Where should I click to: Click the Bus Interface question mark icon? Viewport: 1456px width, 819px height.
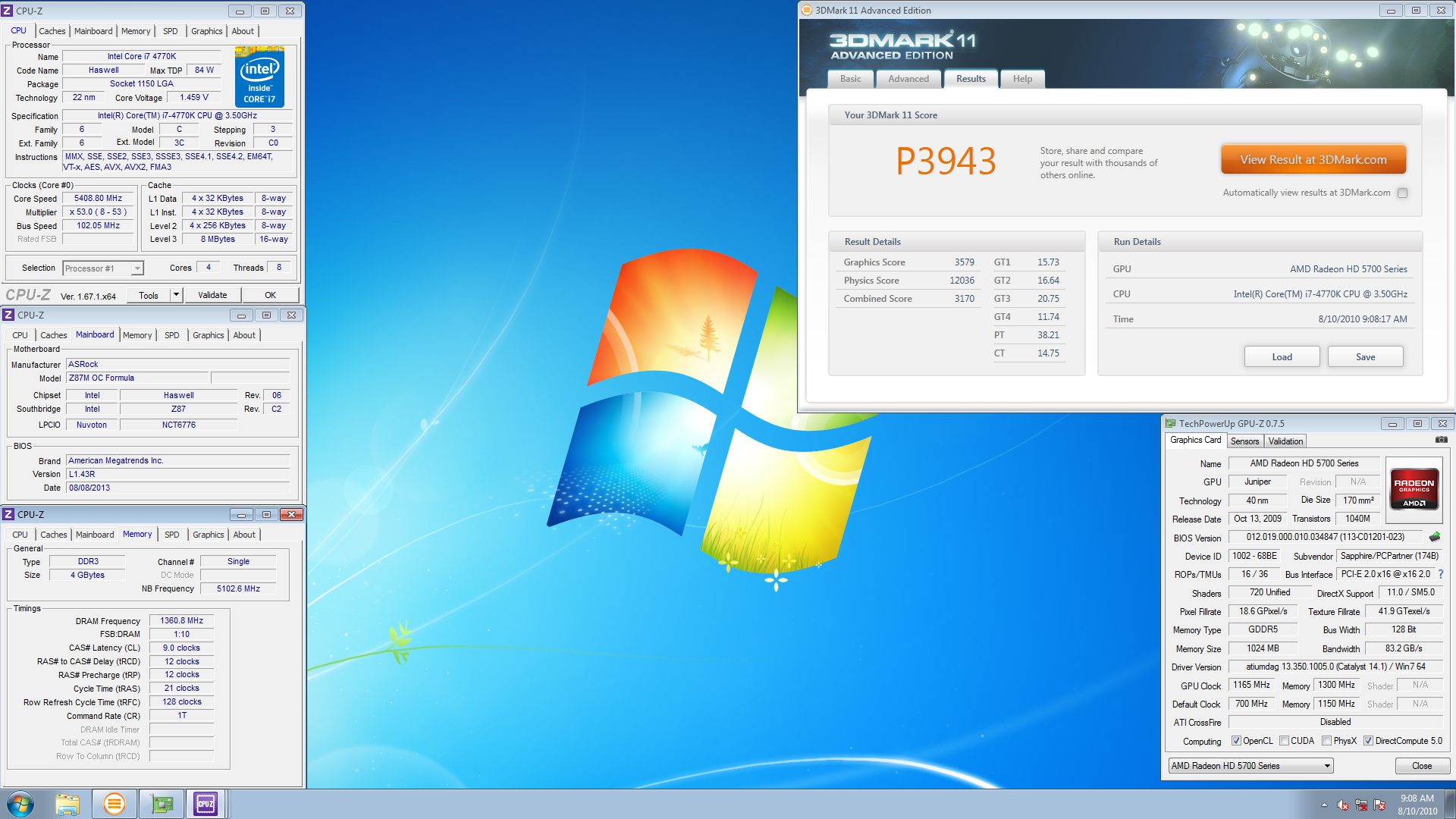coord(1441,574)
